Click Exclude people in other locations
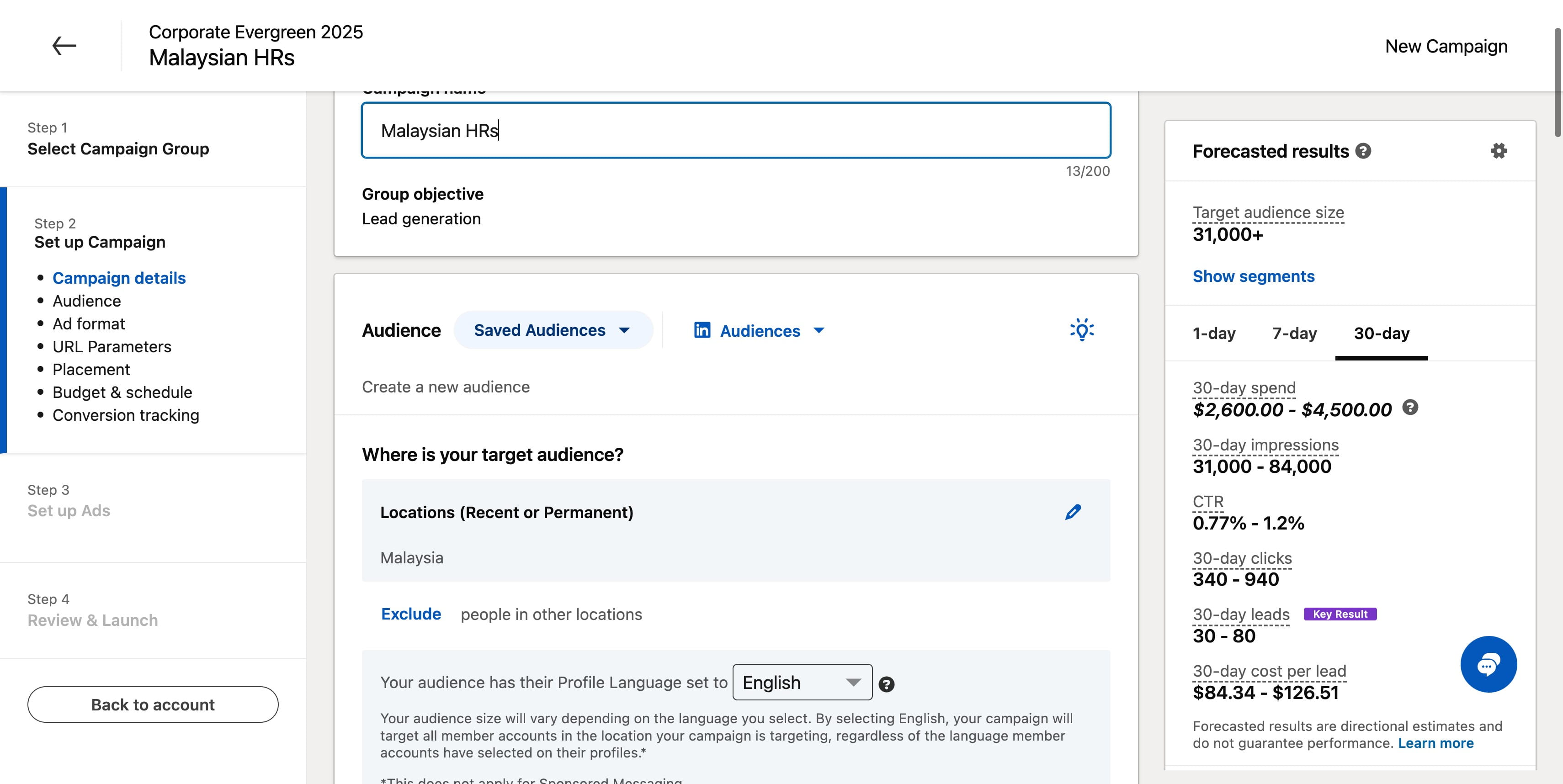 pyautogui.click(x=411, y=614)
